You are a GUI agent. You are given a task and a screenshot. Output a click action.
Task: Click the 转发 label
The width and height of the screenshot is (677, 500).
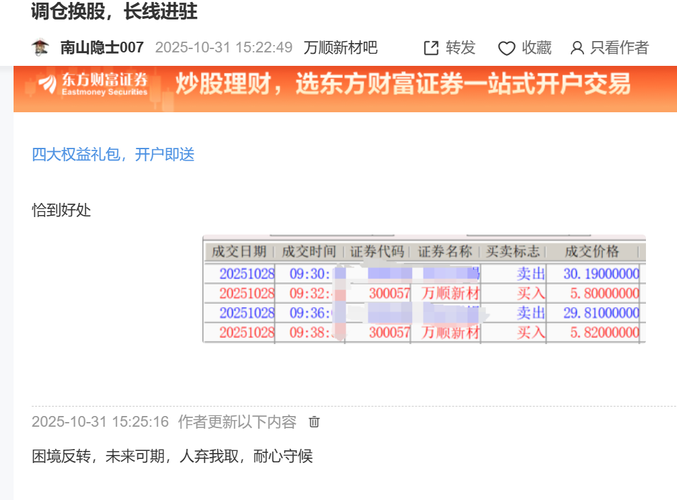[x=461, y=47]
